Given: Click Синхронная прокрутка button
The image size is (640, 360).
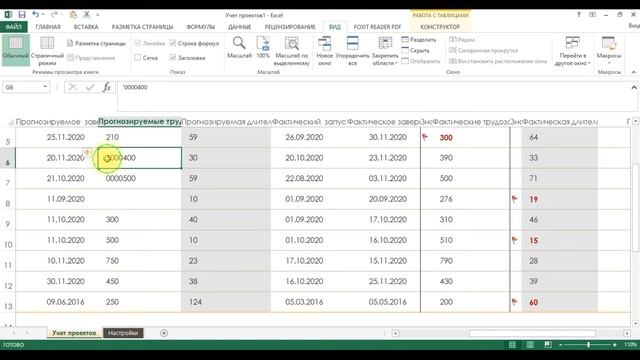Looking at the screenshot, I should coord(483,50).
